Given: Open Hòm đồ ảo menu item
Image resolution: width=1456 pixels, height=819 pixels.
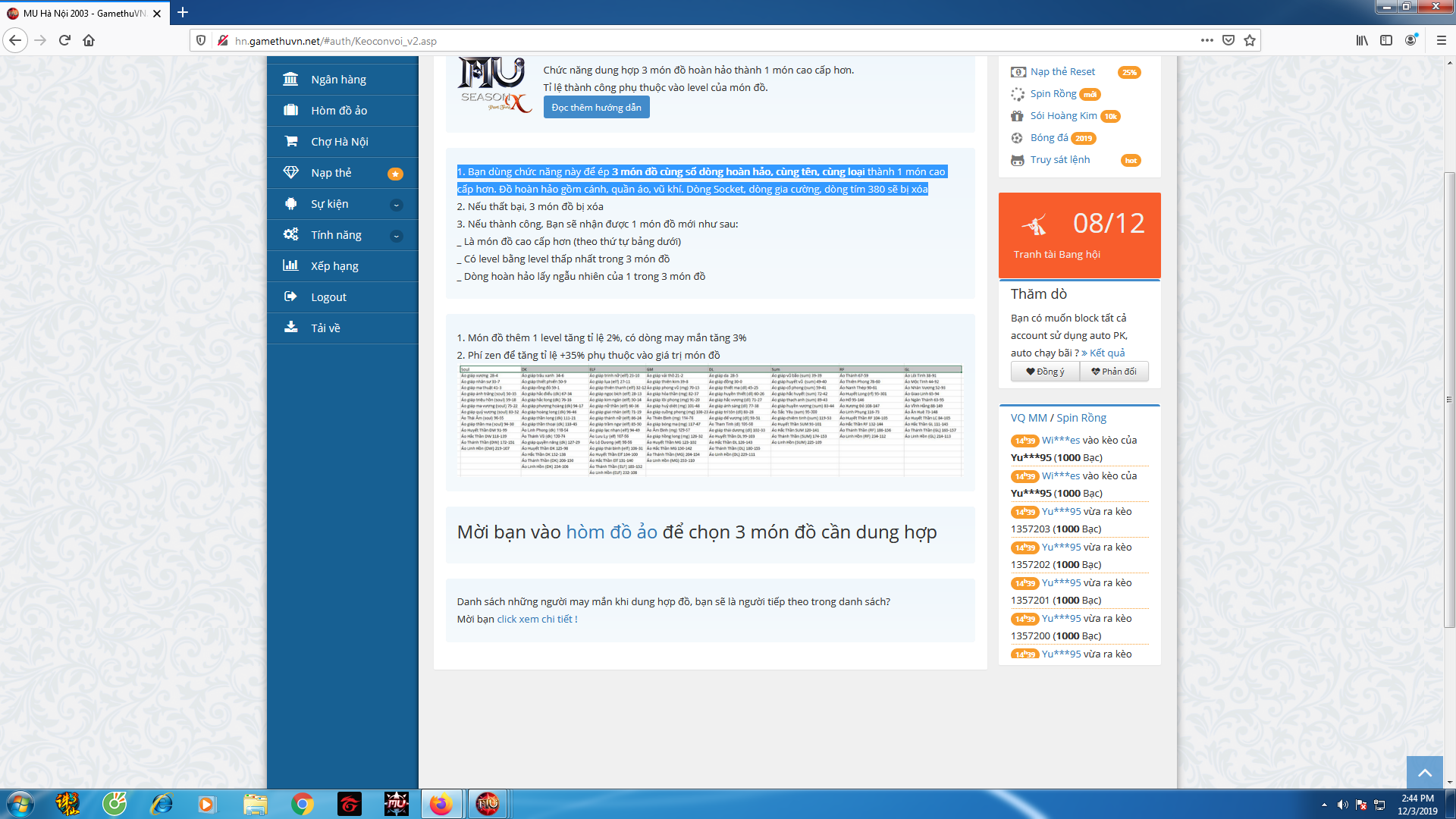Looking at the screenshot, I should pyautogui.click(x=339, y=111).
